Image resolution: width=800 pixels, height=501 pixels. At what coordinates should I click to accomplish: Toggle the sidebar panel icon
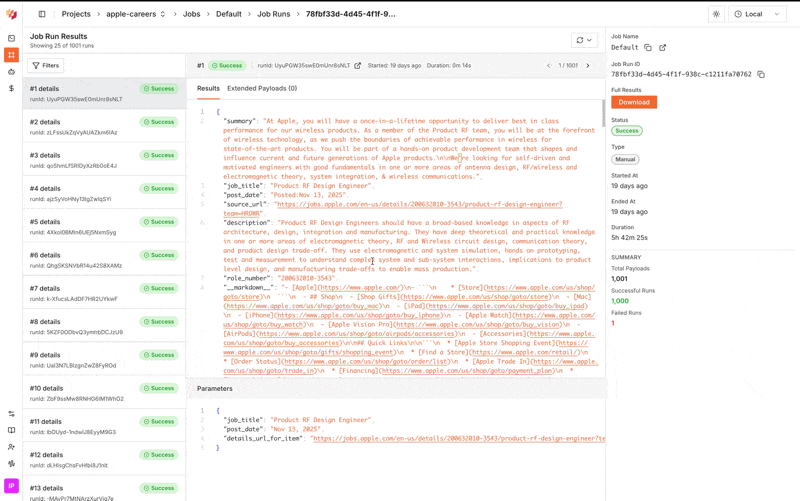(42, 14)
